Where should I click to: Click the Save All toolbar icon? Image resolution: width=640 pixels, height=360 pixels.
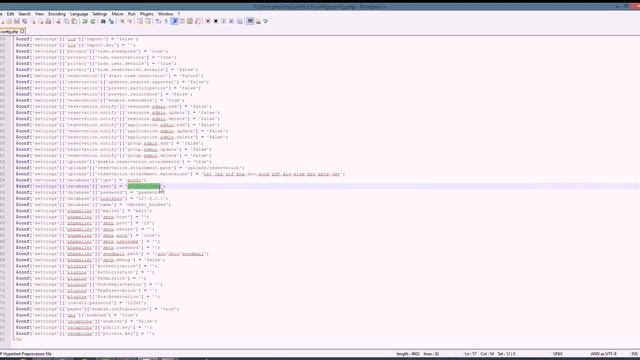[25, 21]
